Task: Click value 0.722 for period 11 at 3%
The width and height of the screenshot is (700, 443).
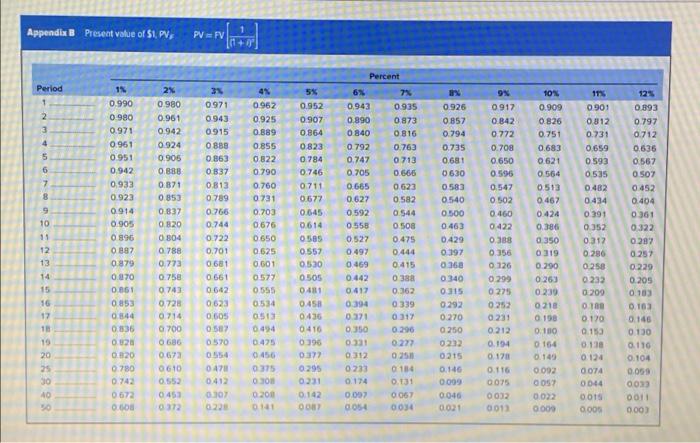Action: point(217,238)
